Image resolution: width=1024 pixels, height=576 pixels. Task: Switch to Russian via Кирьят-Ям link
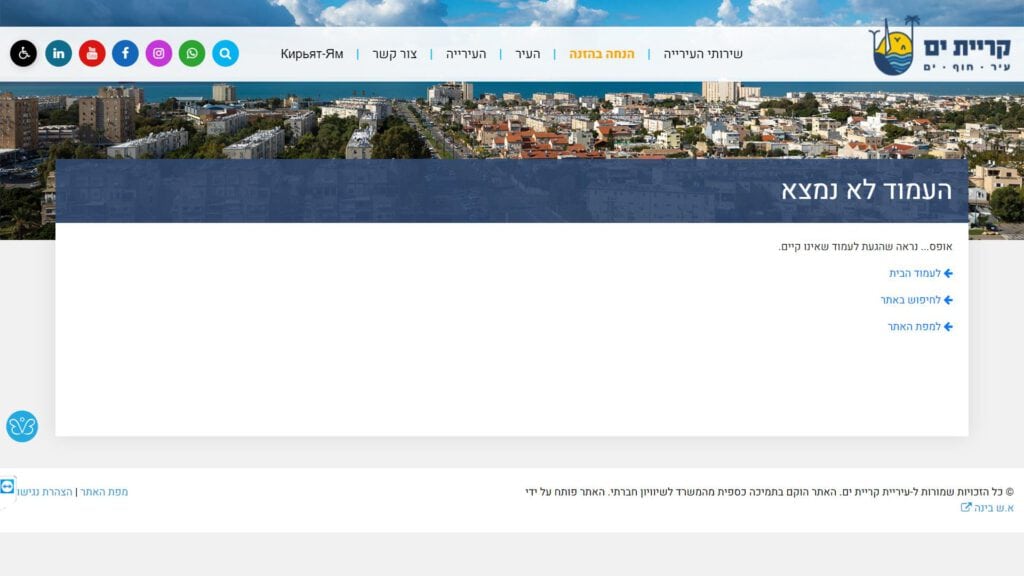pos(311,54)
